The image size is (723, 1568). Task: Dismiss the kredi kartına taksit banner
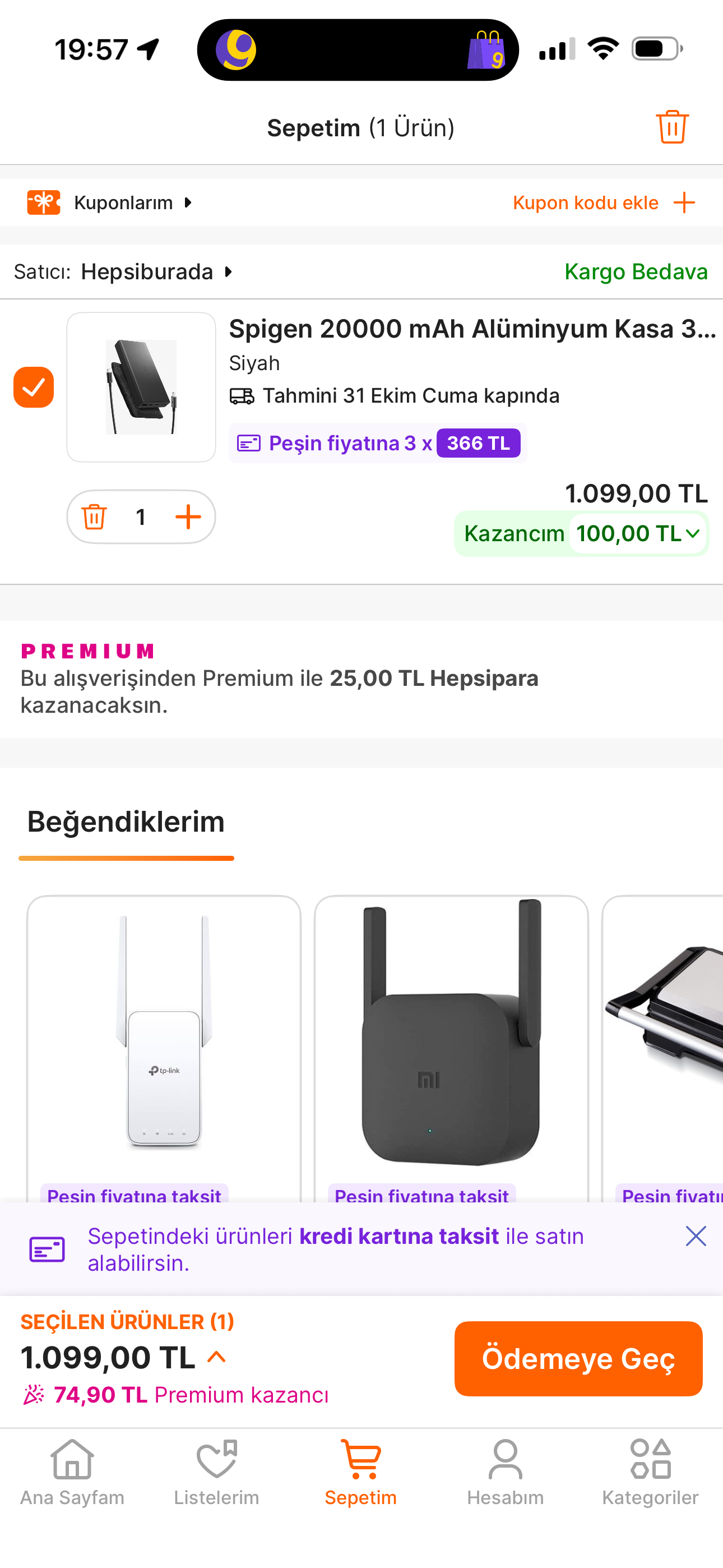(696, 1236)
